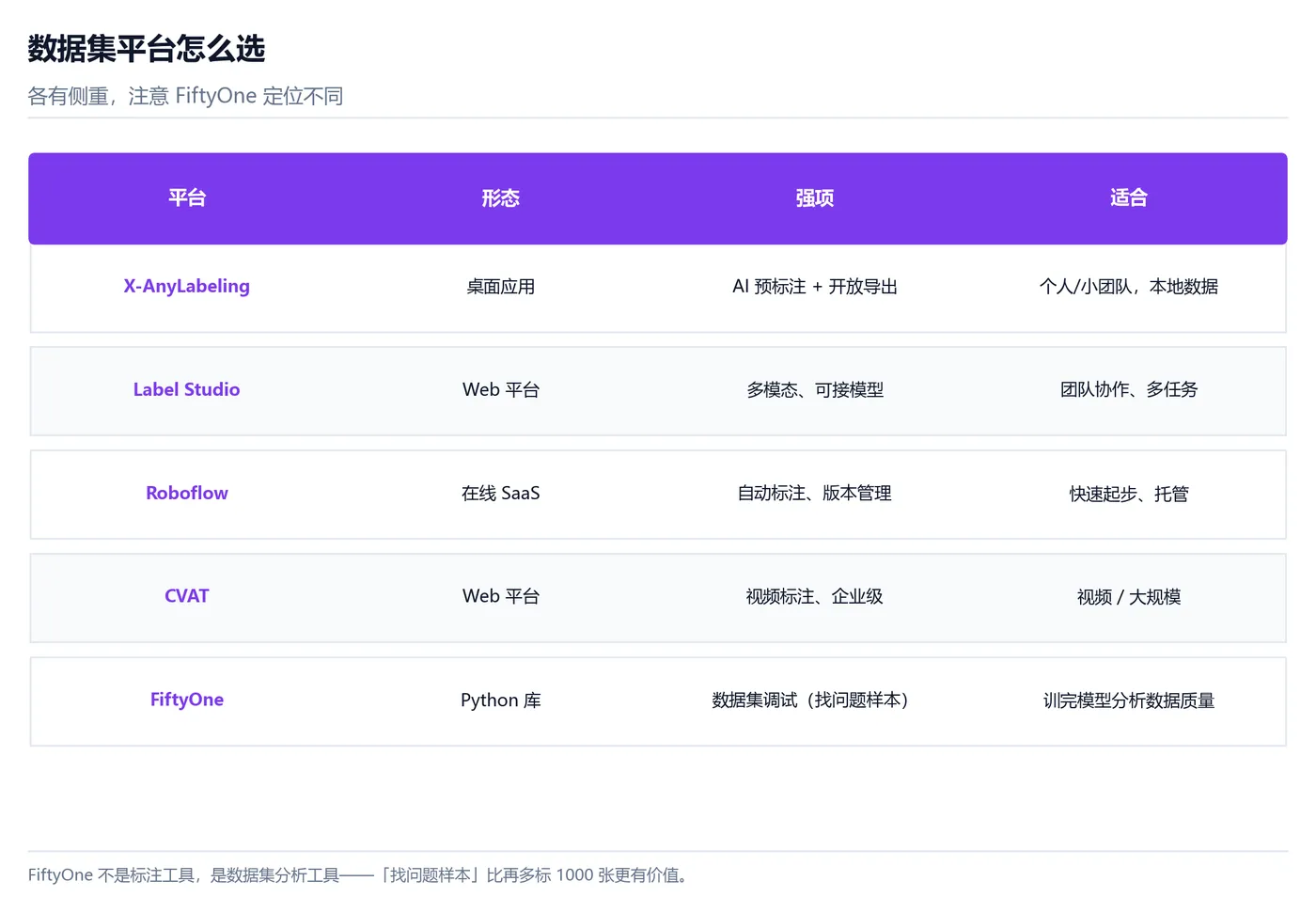Click the 团队协作、多任务 cell
Viewport: 1316px width, 897px height.
pos(1129,389)
